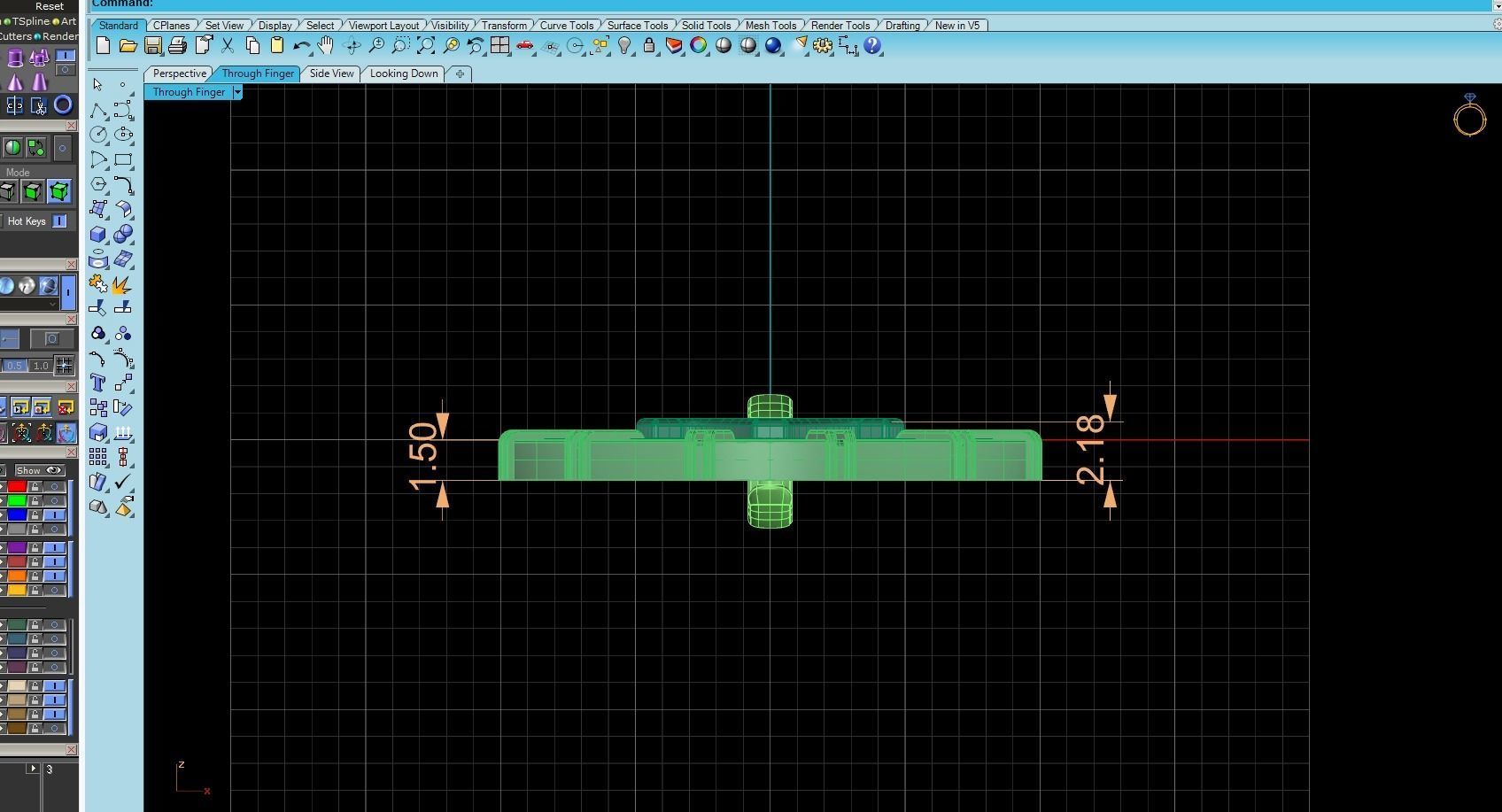Click the Explode icon
This screenshot has height=812, width=1502.
point(123,284)
